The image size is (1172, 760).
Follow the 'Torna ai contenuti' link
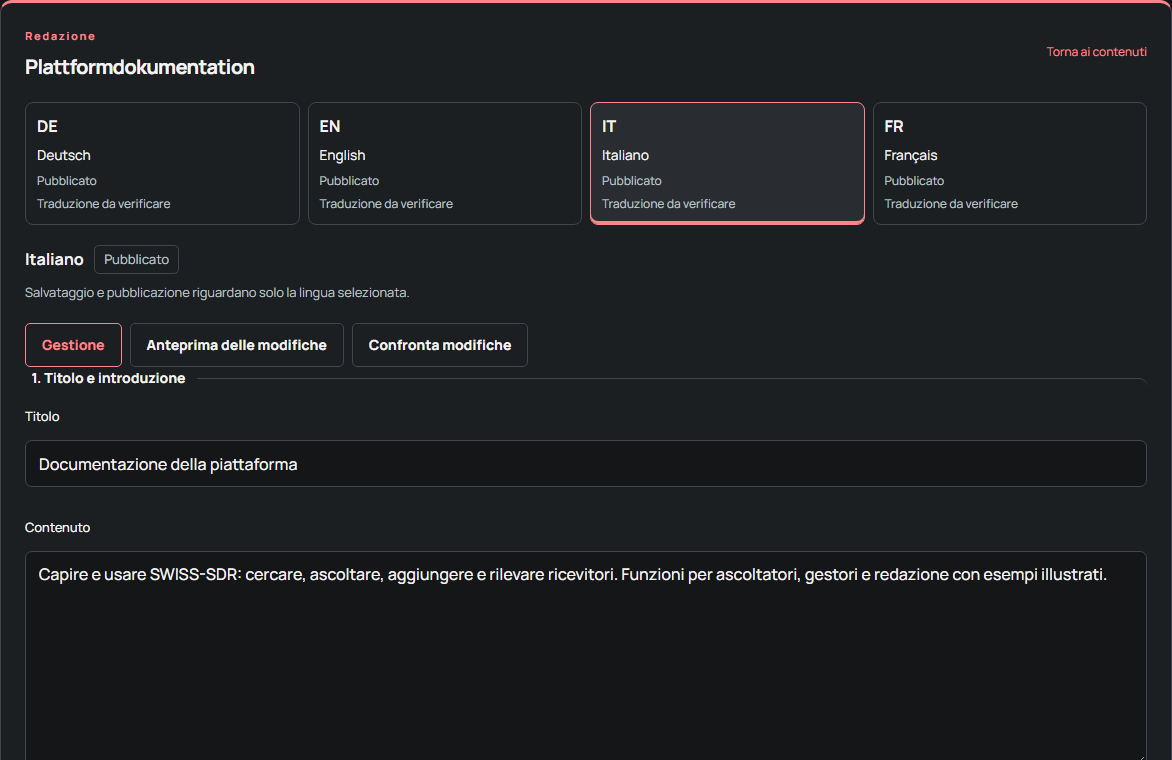pyautogui.click(x=1097, y=52)
